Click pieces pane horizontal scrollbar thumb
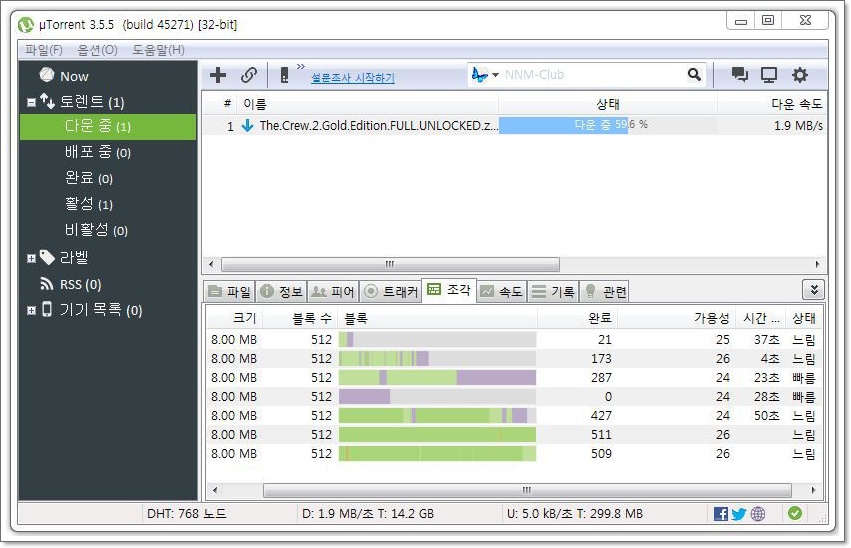Image resolution: width=851 pixels, height=548 pixels. (x=527, y=490)
